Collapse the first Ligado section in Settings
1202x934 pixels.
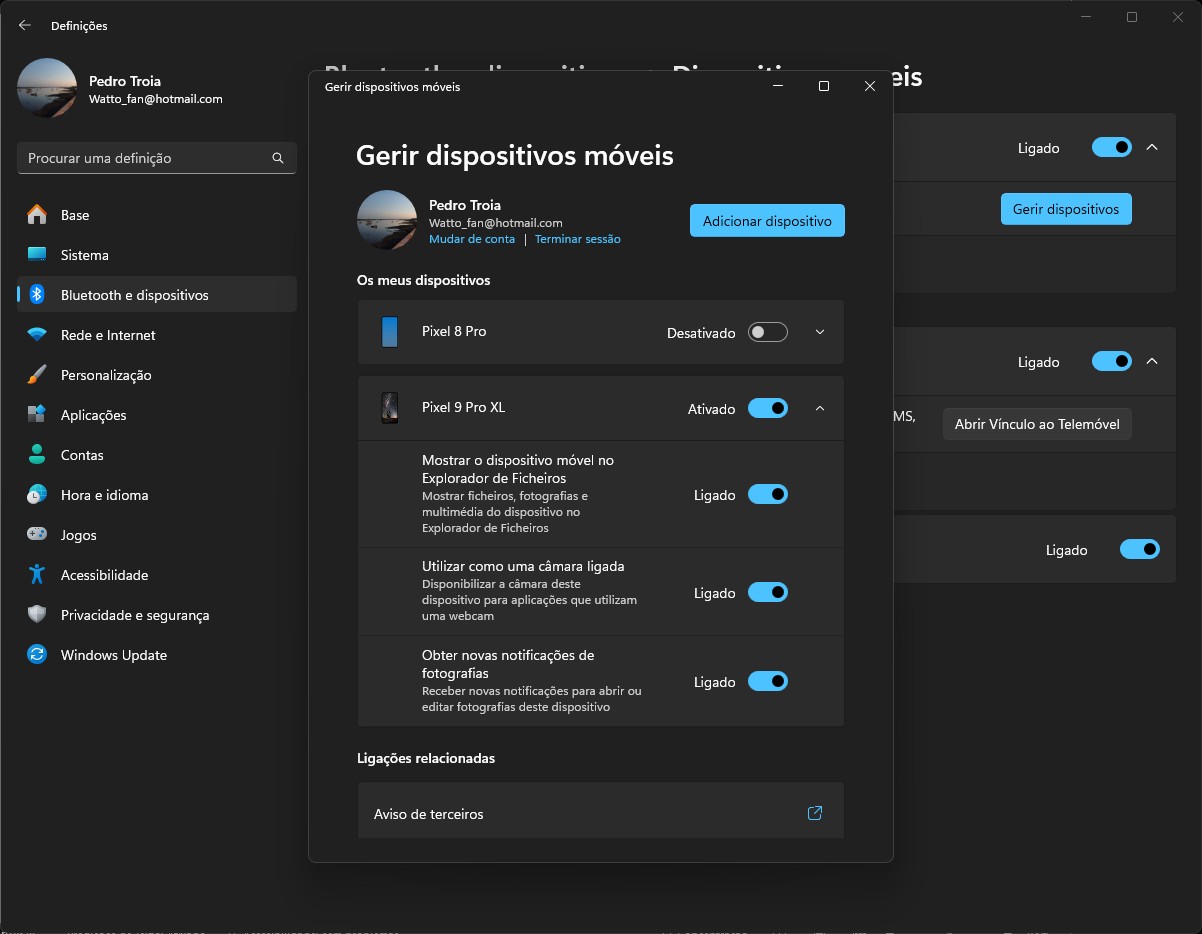point(1151,148)
